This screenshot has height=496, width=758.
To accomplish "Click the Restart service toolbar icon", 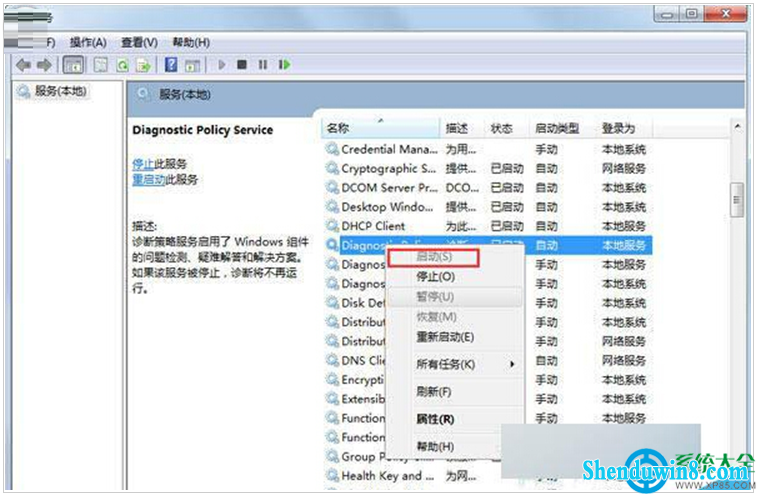I will (x=284, y=64).
